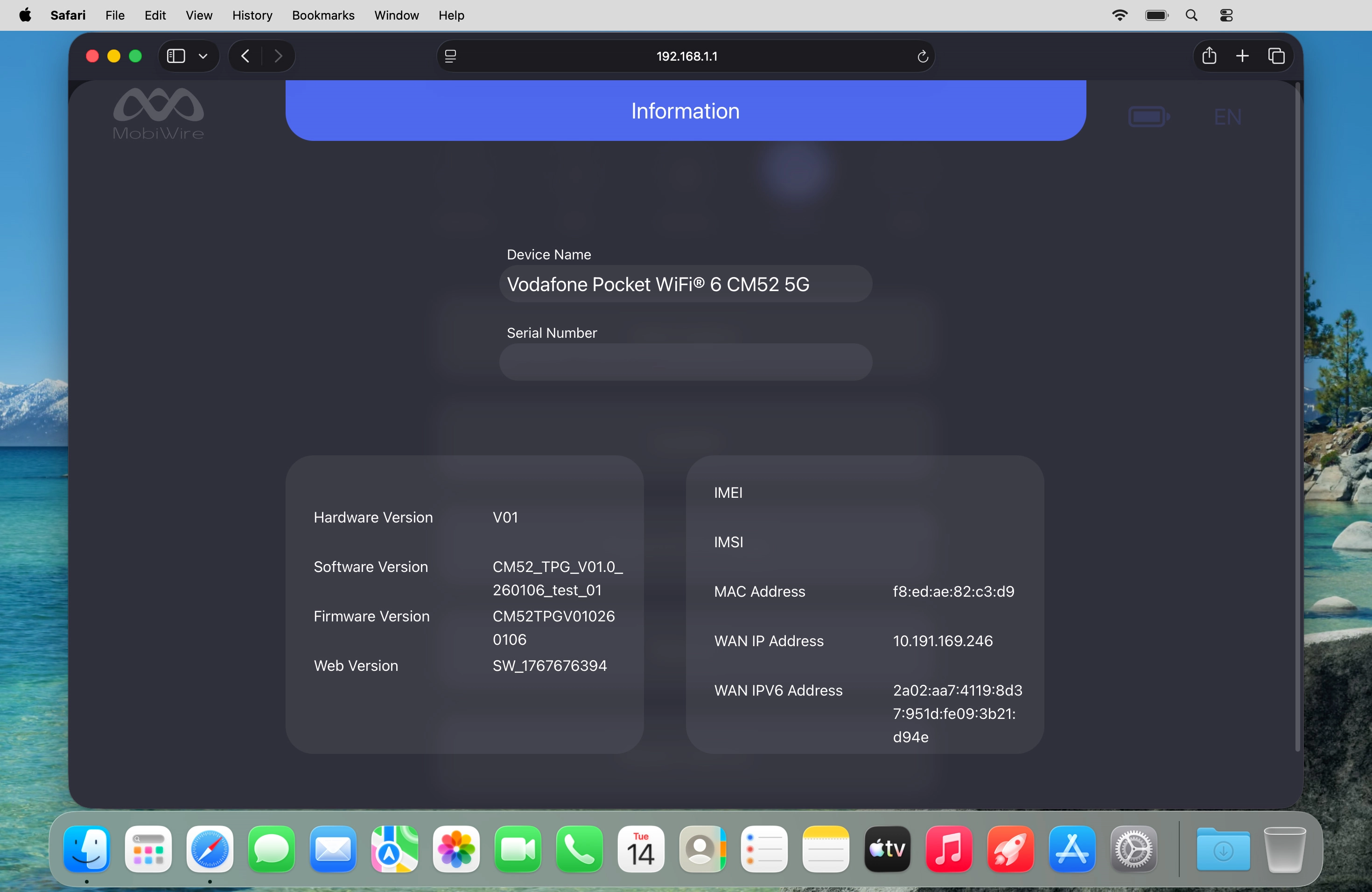Open the battery status menu
The image size is (1372, 892).
pos(1156,15)
